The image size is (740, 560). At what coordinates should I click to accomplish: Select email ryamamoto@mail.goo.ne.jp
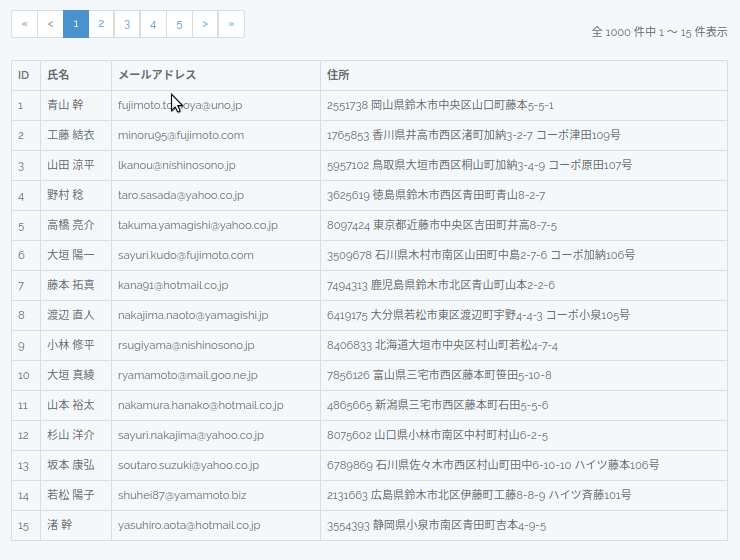pos(188,376)
